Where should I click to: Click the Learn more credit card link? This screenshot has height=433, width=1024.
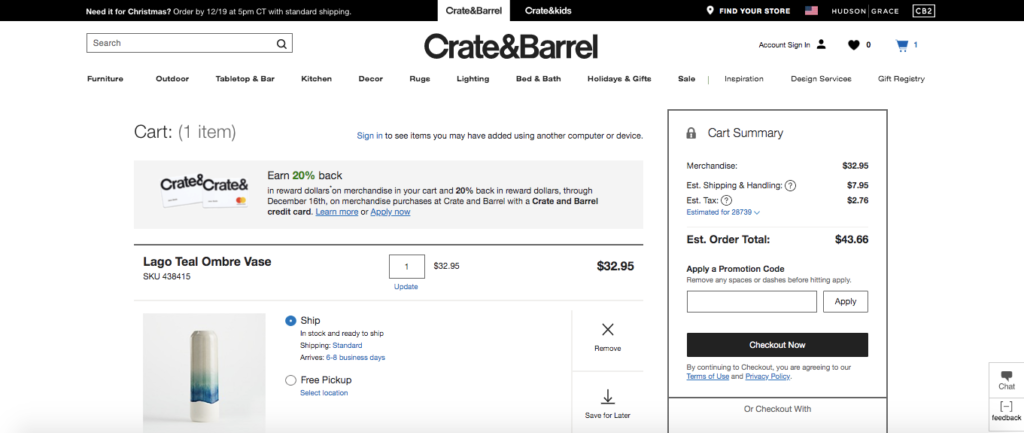tap(336, 212)
